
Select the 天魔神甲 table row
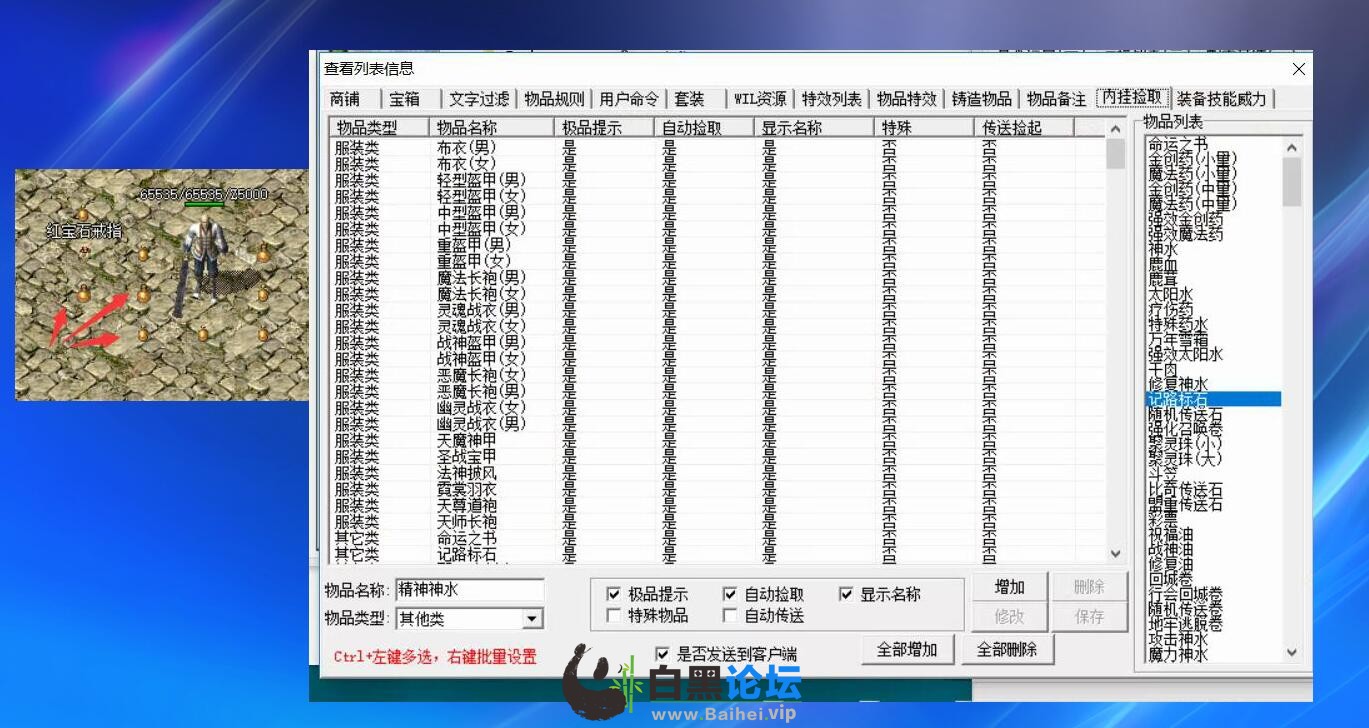[717, 440]
